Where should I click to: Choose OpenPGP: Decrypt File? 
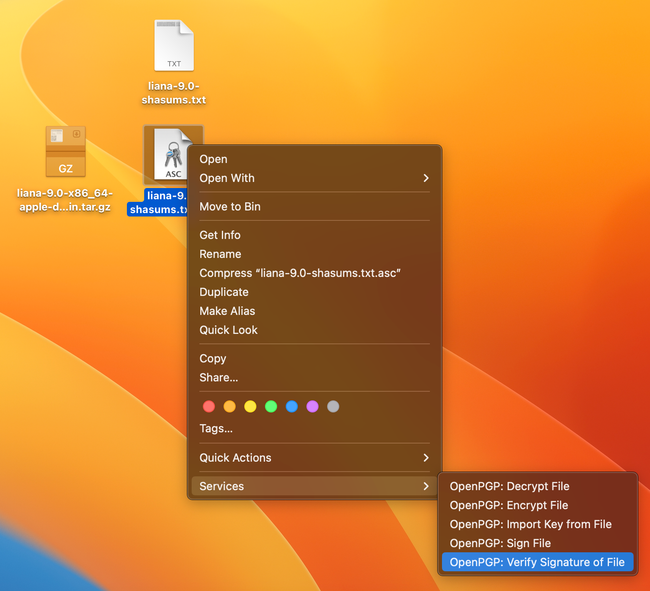[x=509, y=486]
